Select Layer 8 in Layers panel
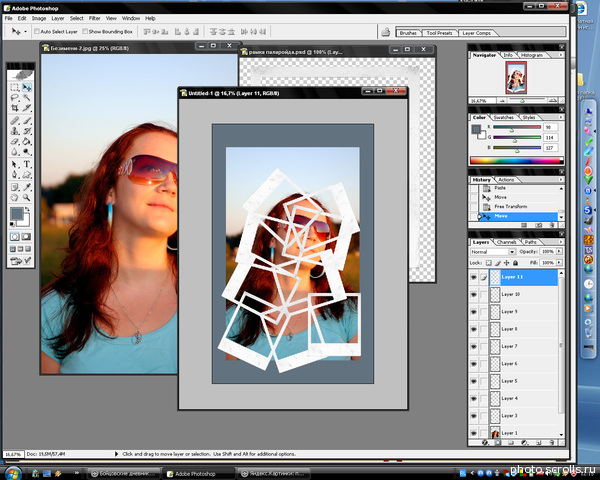The height and width of the screenshot is (480, 600). point(523,329)
